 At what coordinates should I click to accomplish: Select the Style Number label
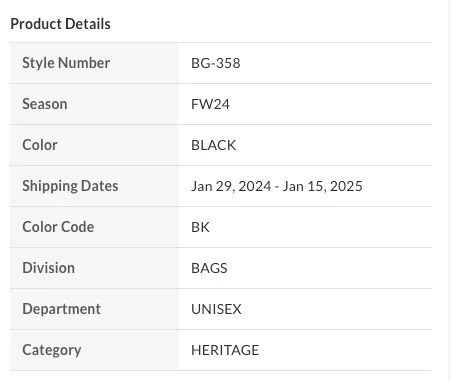click(x=66, y=63)
